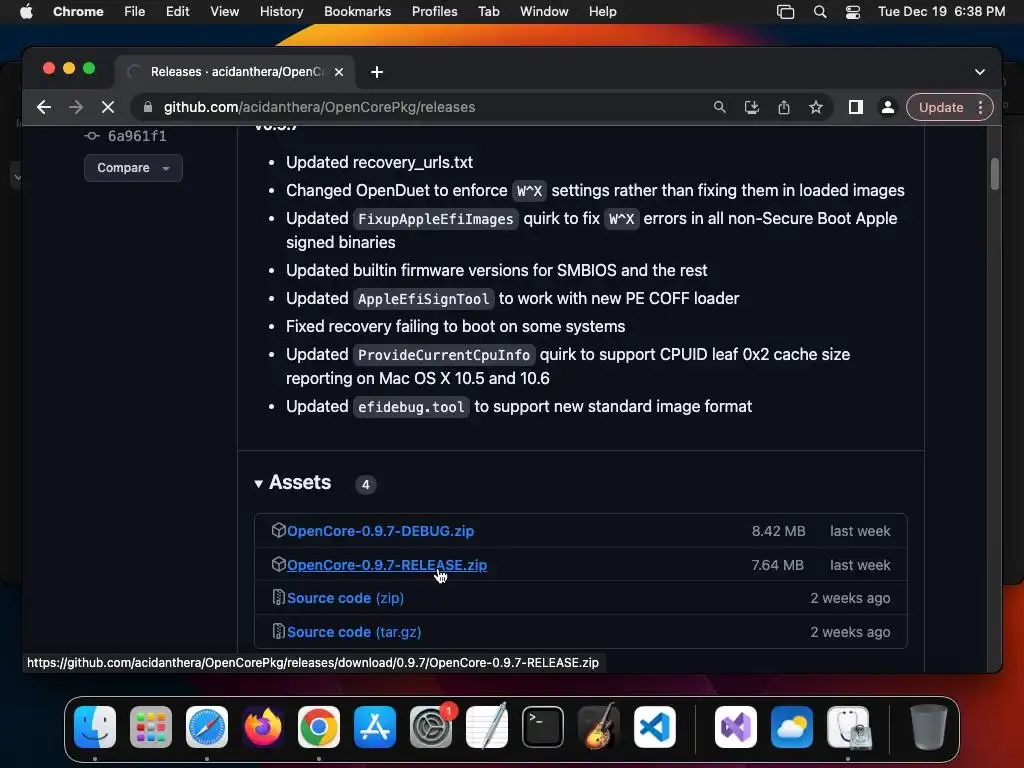Download Source code (zip)
The image size is (1024, 768).
(x=345, y=598)
